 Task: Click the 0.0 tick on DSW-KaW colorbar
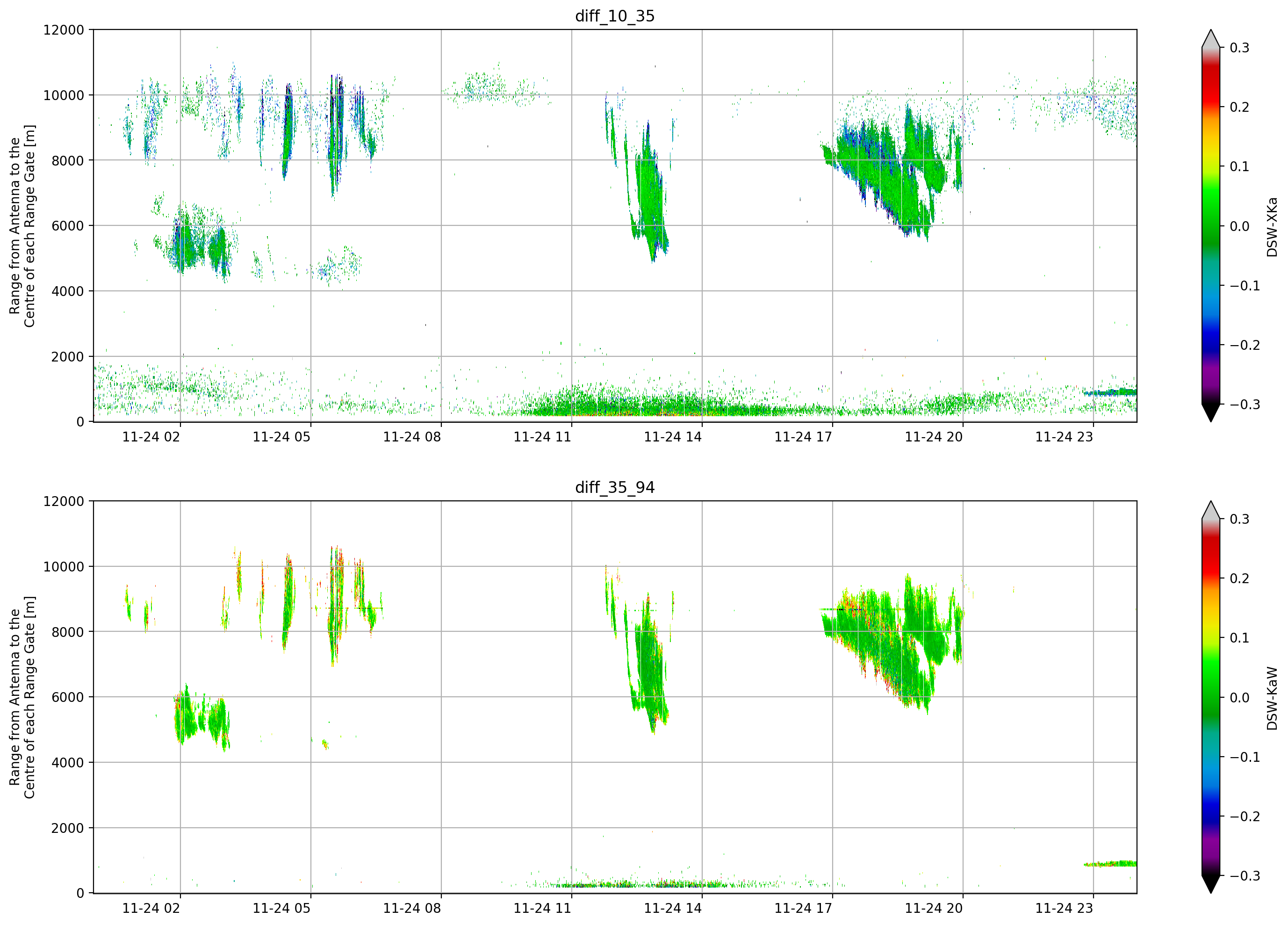1240,698
